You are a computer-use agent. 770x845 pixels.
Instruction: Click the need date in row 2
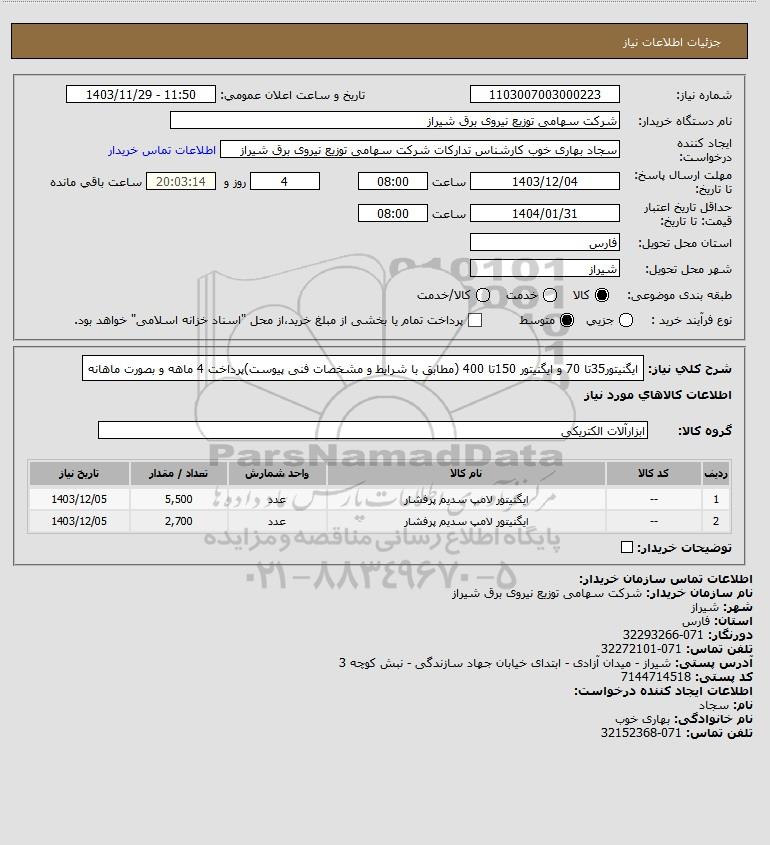point(79,521)
